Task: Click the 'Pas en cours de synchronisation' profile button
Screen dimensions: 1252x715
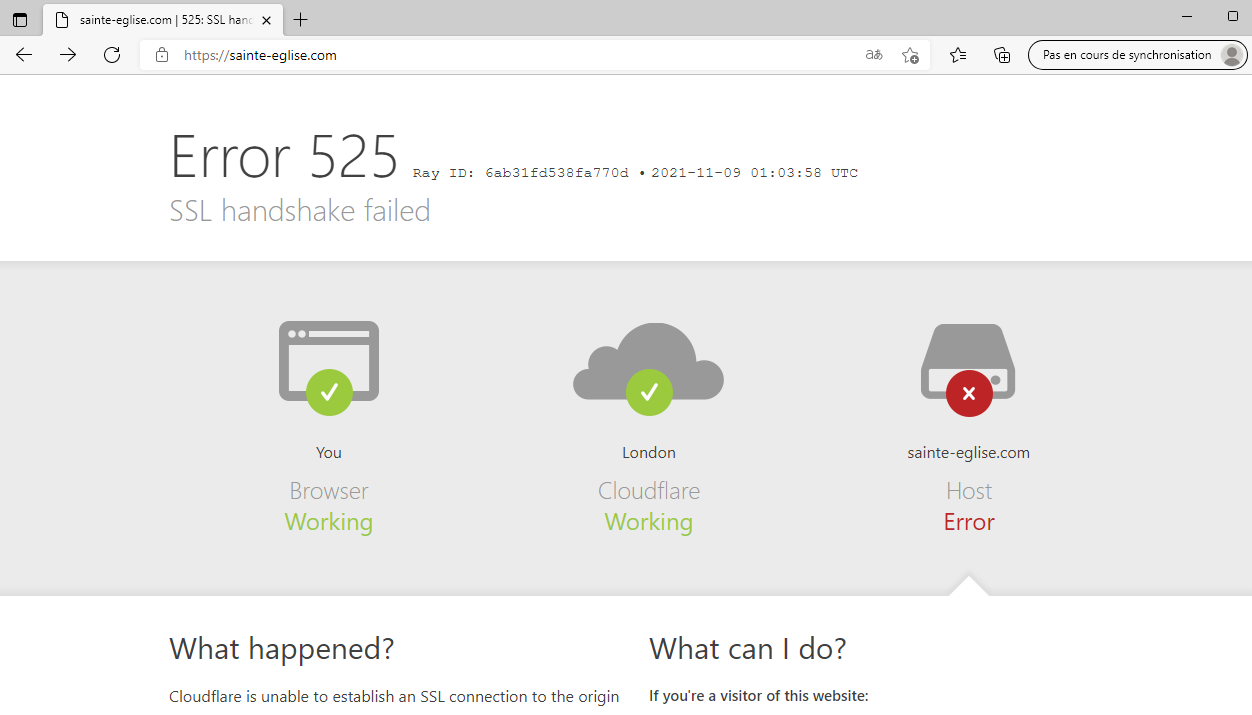Action: (1137, 55)
